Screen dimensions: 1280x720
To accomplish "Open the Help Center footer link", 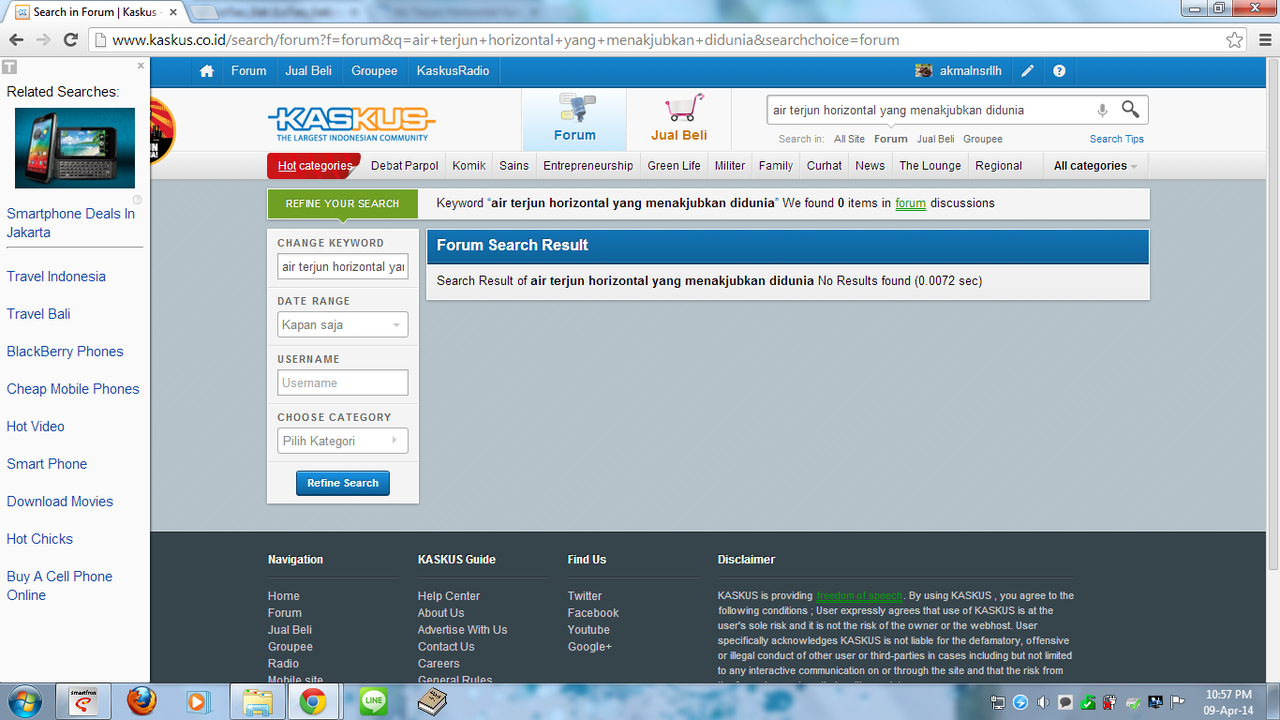I will [449, 596].
